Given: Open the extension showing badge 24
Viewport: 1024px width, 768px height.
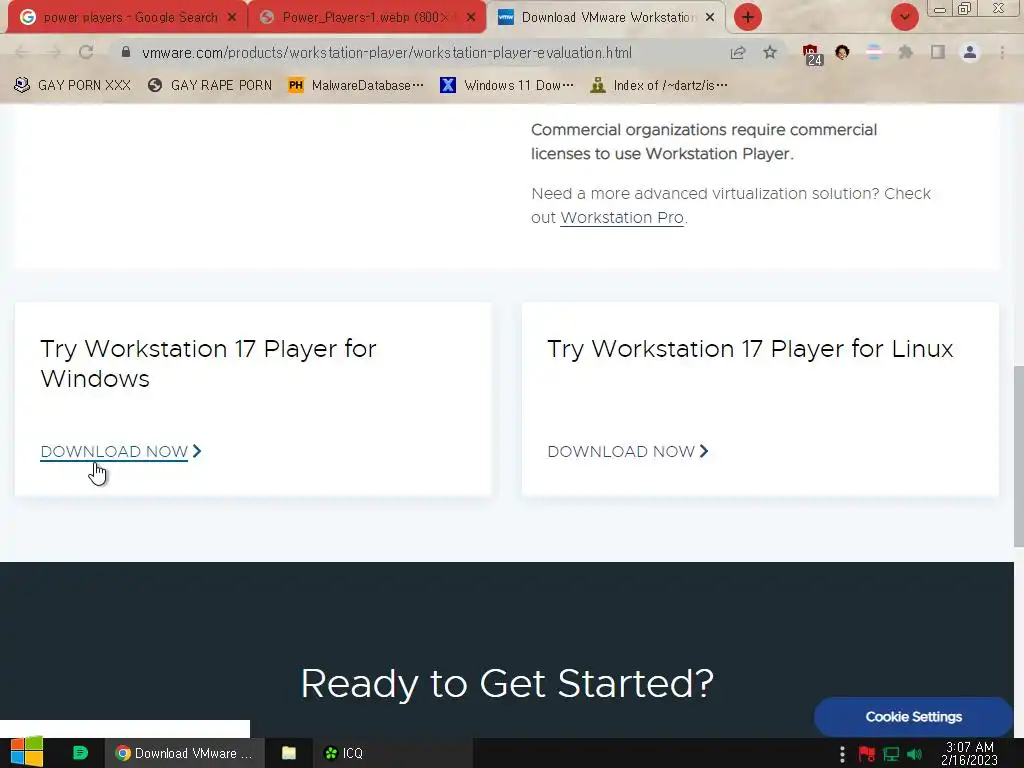Looking at the screenshot, I should (x=812, y=54).
